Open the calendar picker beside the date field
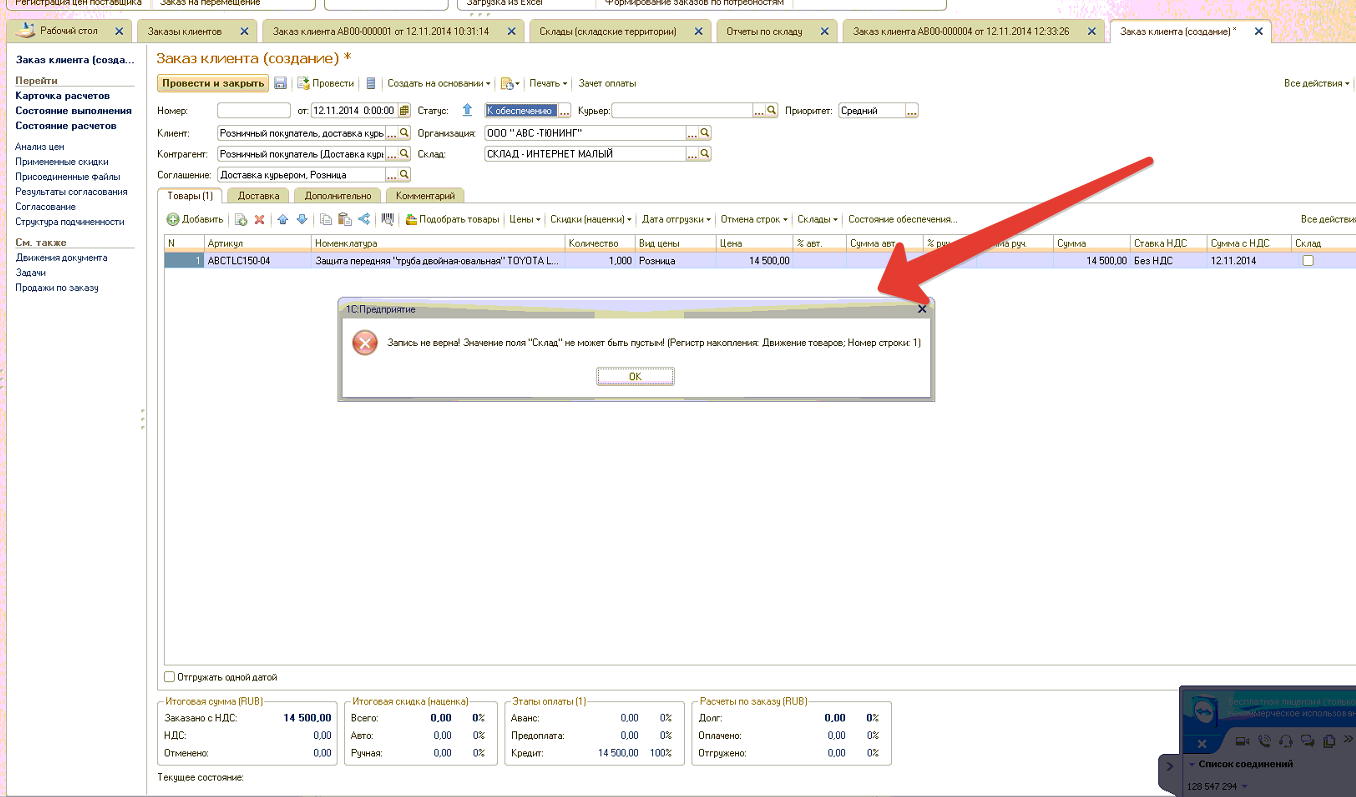 tap(404, 111)
